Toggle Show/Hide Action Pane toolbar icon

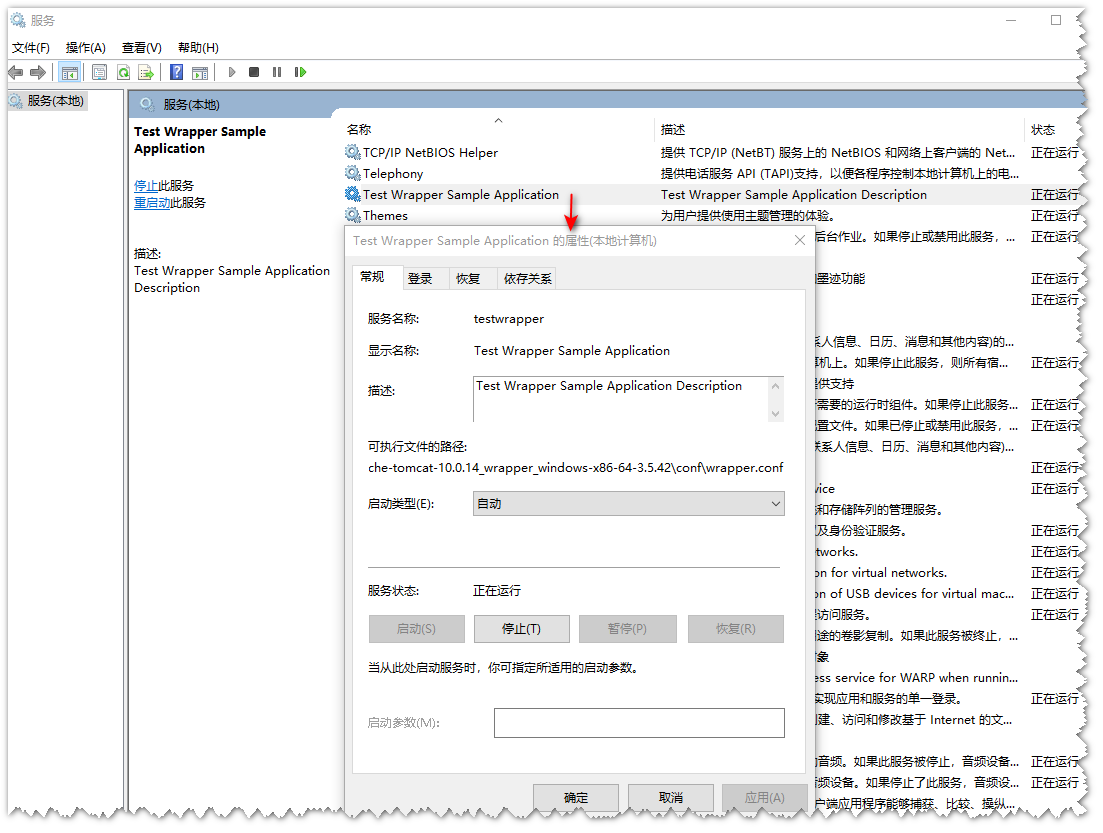[x=200, y=72]
